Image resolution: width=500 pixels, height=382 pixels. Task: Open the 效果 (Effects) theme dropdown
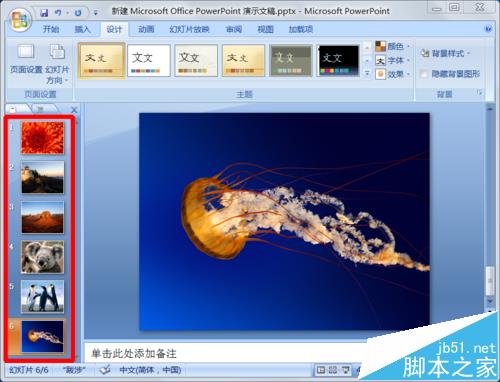(392, 74)
